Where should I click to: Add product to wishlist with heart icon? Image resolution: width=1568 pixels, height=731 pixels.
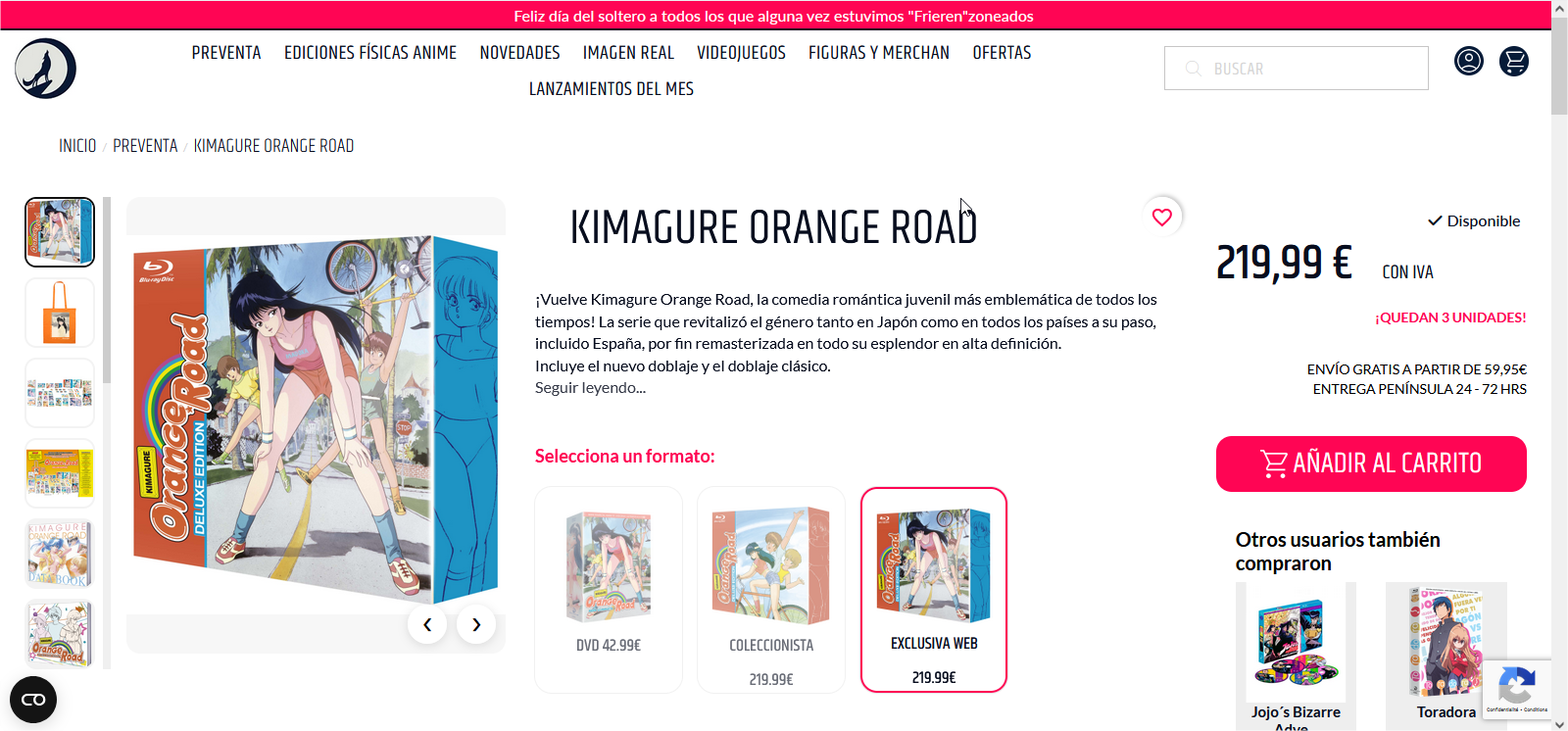[1161, 218]
